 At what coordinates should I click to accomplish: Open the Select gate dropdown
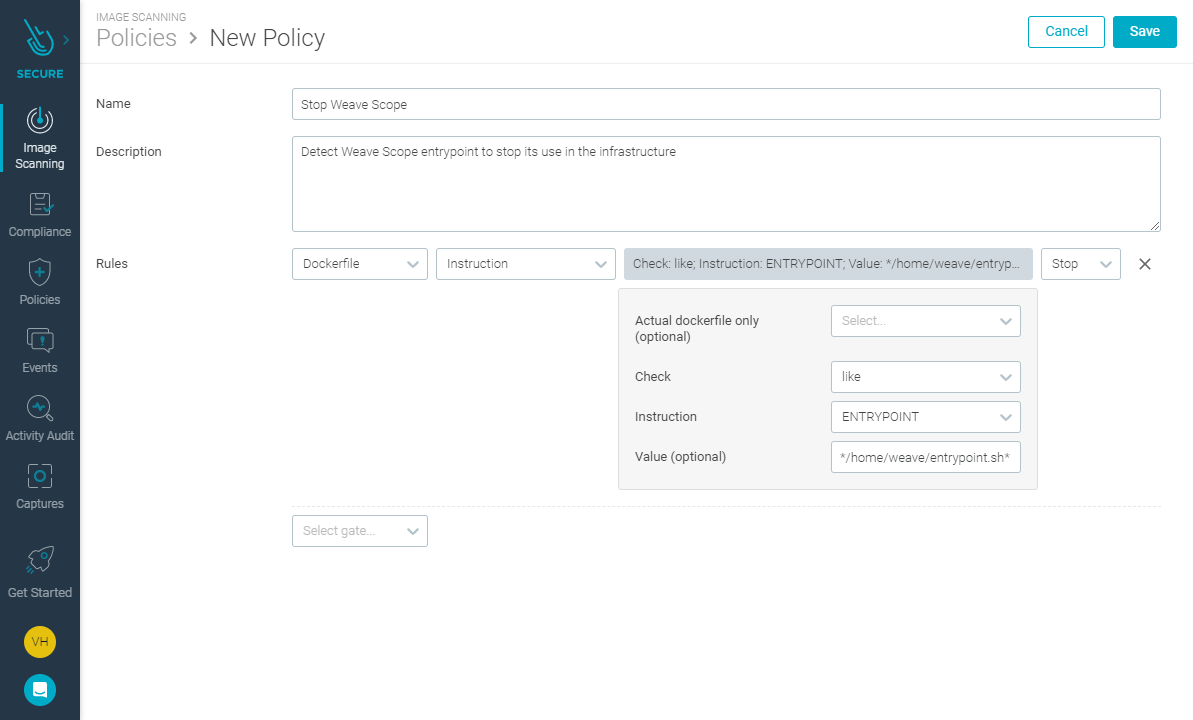[360, 531]
